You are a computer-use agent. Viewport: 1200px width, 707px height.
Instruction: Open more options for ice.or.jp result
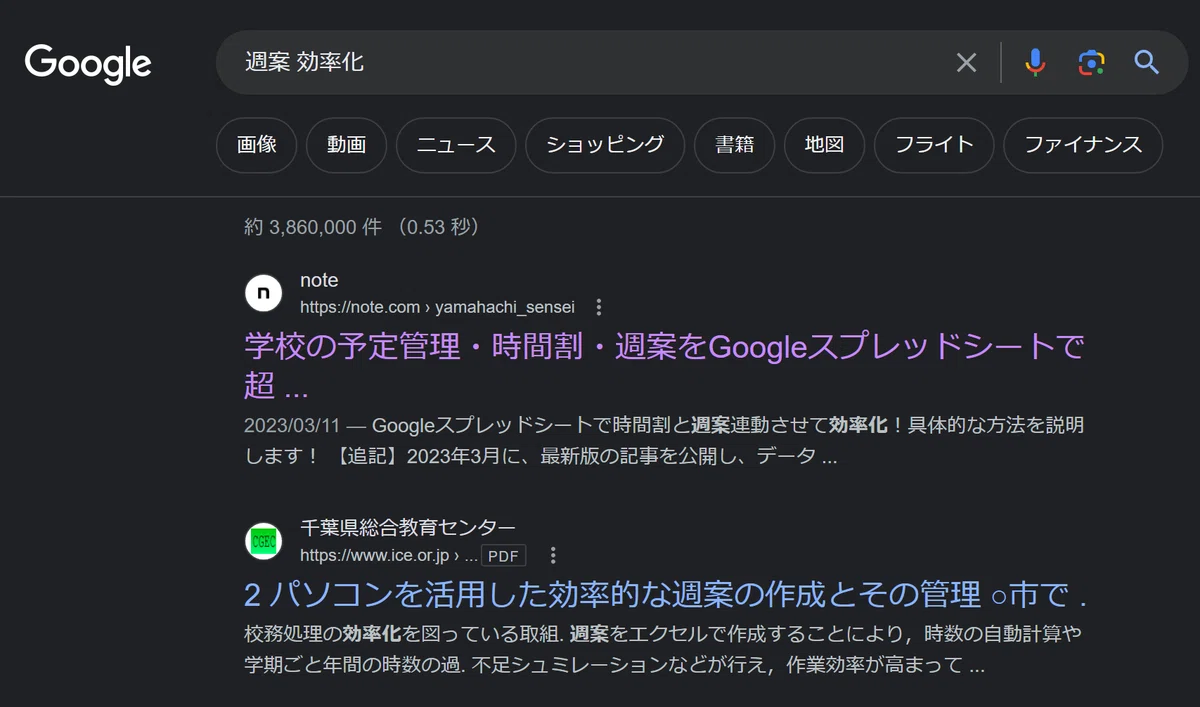[x=553, y=555]
